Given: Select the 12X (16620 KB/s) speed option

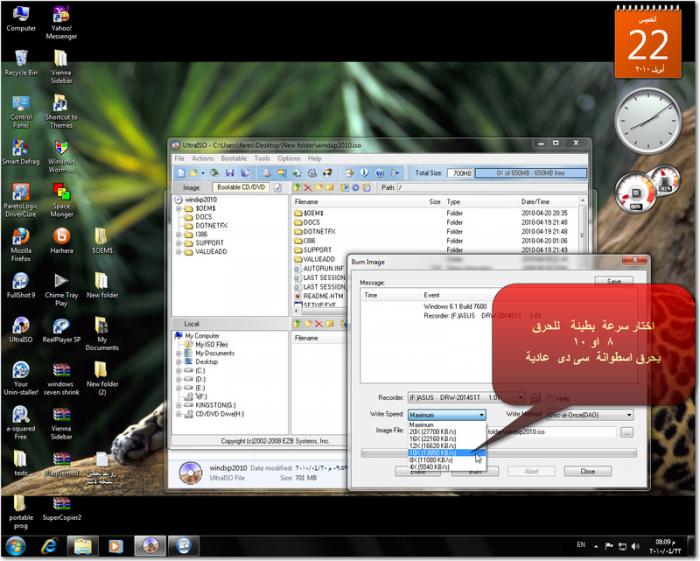Looking at the screenshot, I should click(447, 446).
